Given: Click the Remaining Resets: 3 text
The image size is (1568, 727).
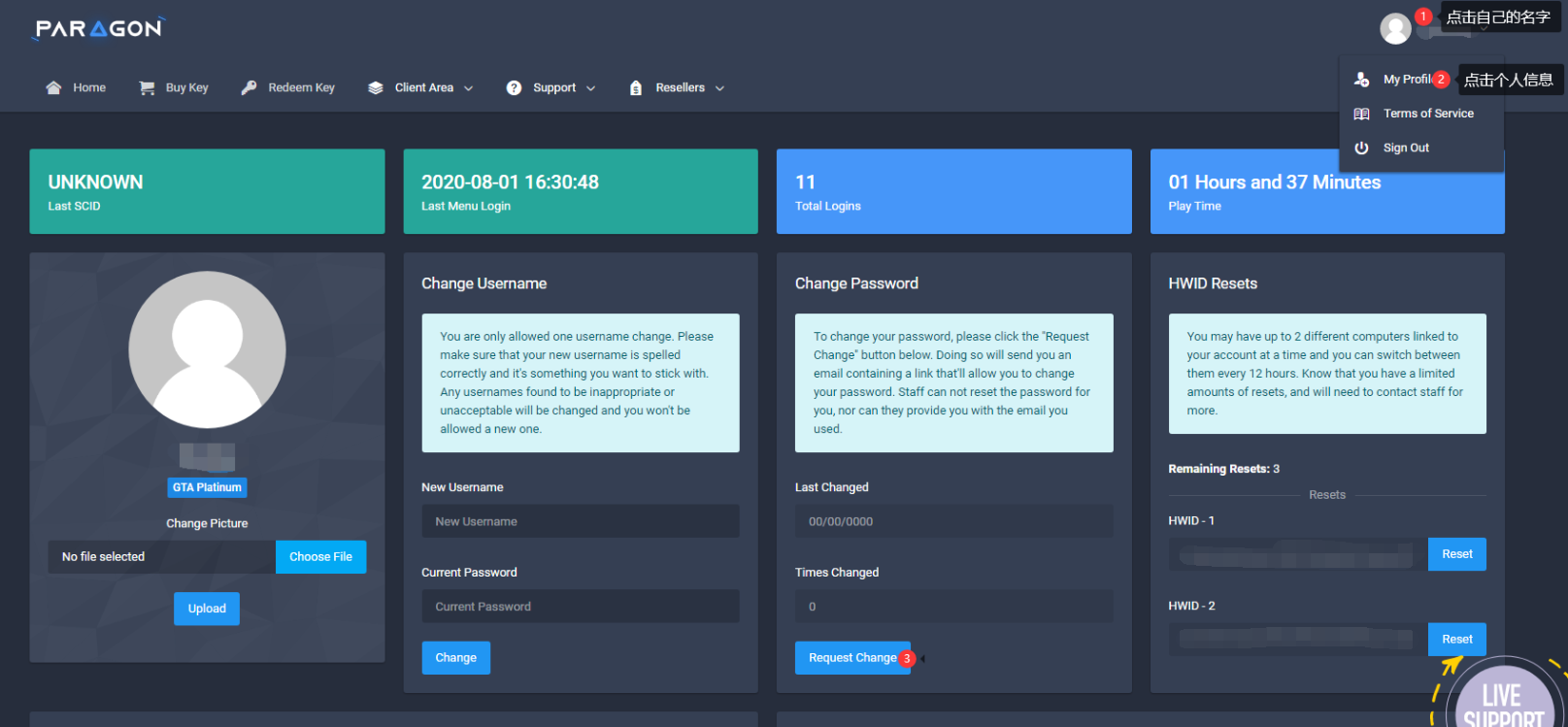Looking at the screenshot, I should pos(1223,469).
